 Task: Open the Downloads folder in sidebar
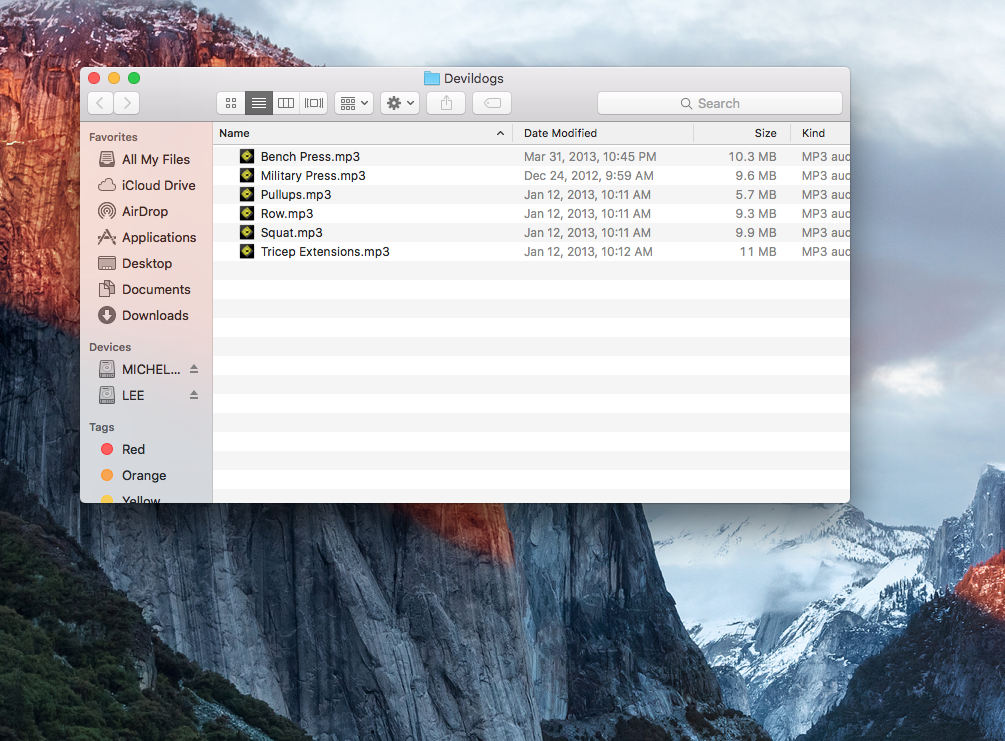[154, 315]
